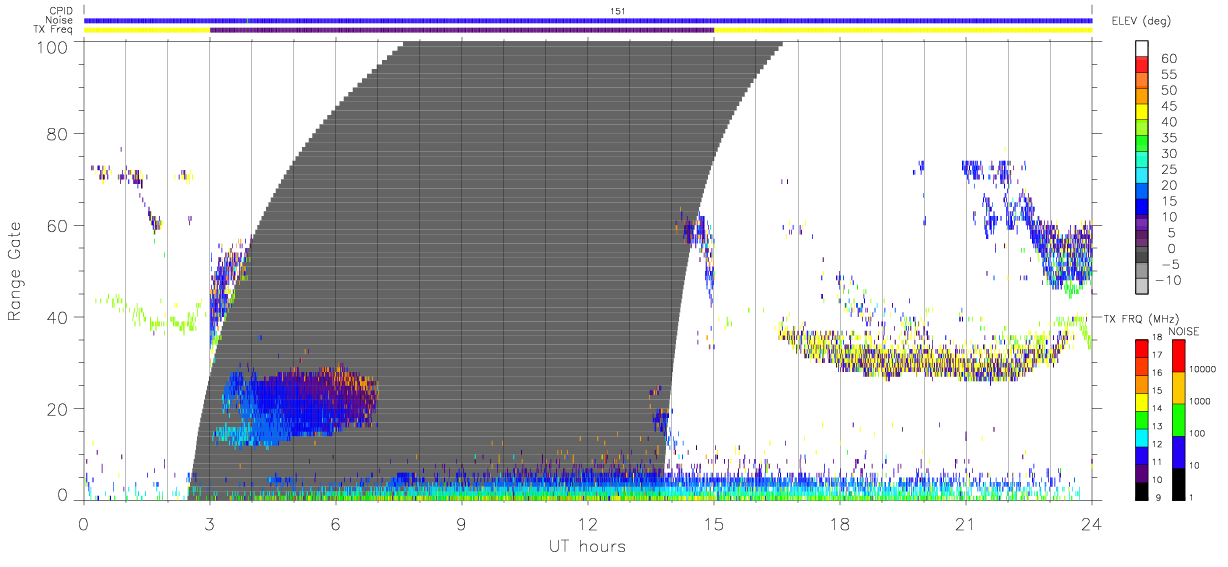Click the Range Gate tick label '80'
Viewport: 1228px width, 567px height.
[x=59, y=133]
